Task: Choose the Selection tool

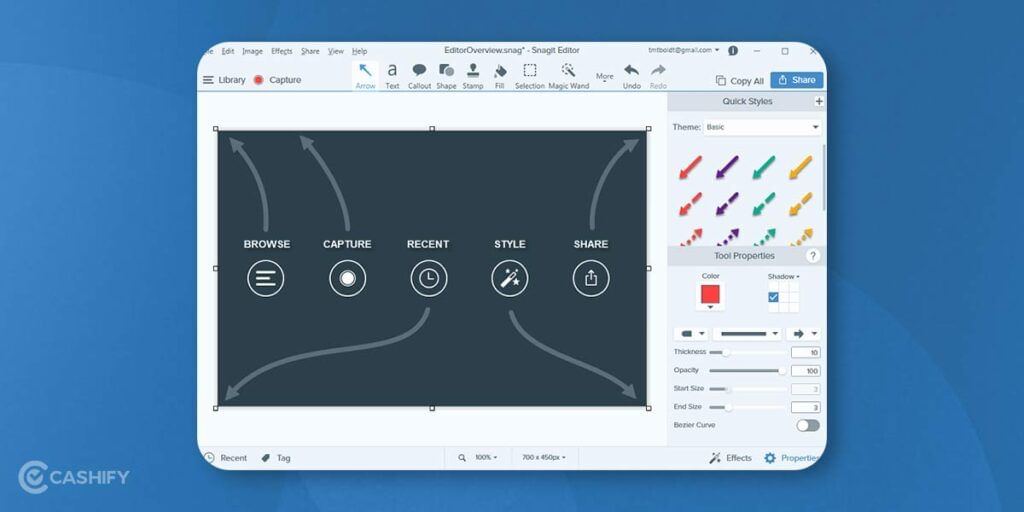Action: [x=530, y=76]
